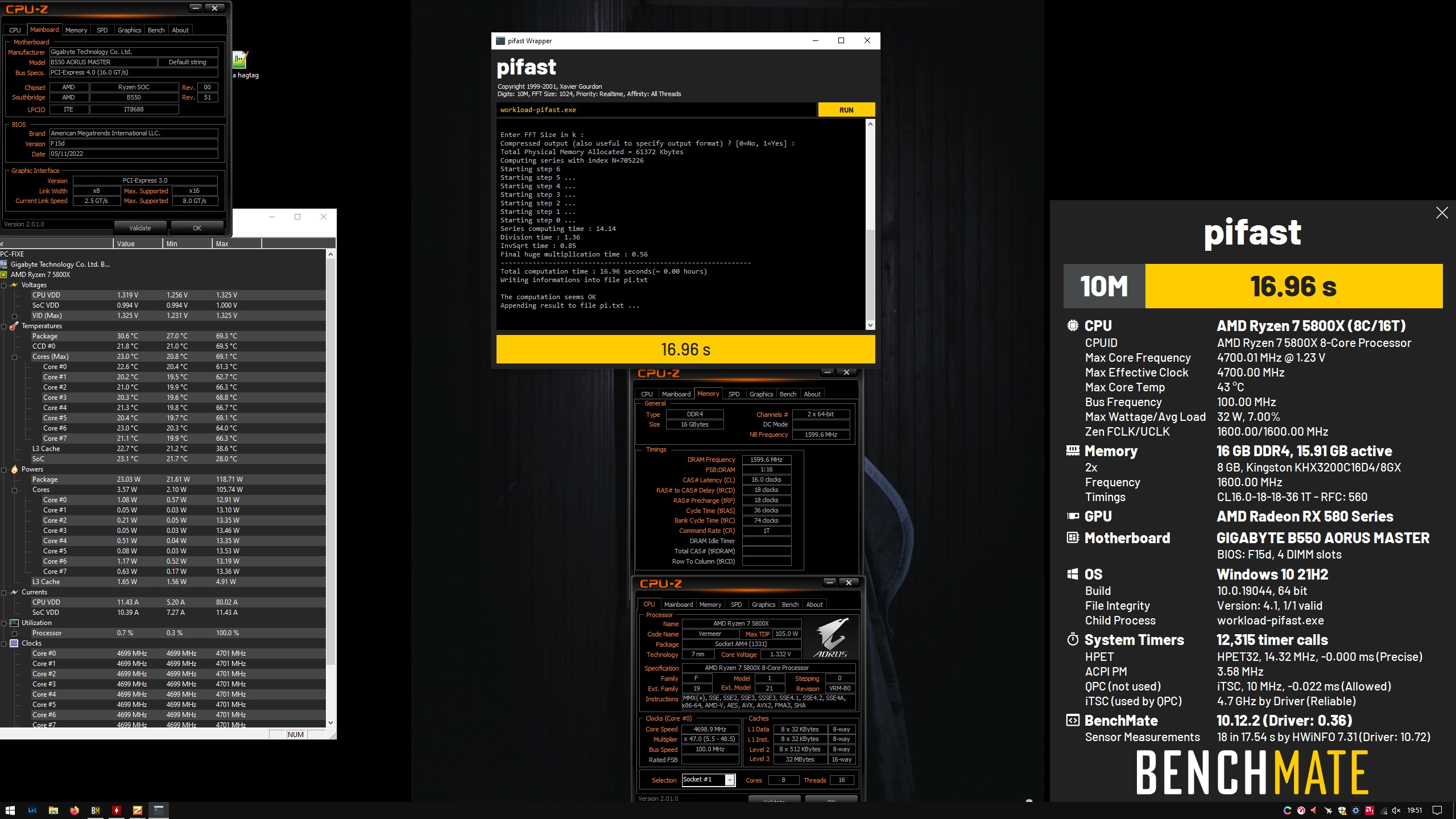This screenshot has width=1456, height=819.
Task: Click the red Wargaming circle tray icon
Action: (x=1301, y=810)
